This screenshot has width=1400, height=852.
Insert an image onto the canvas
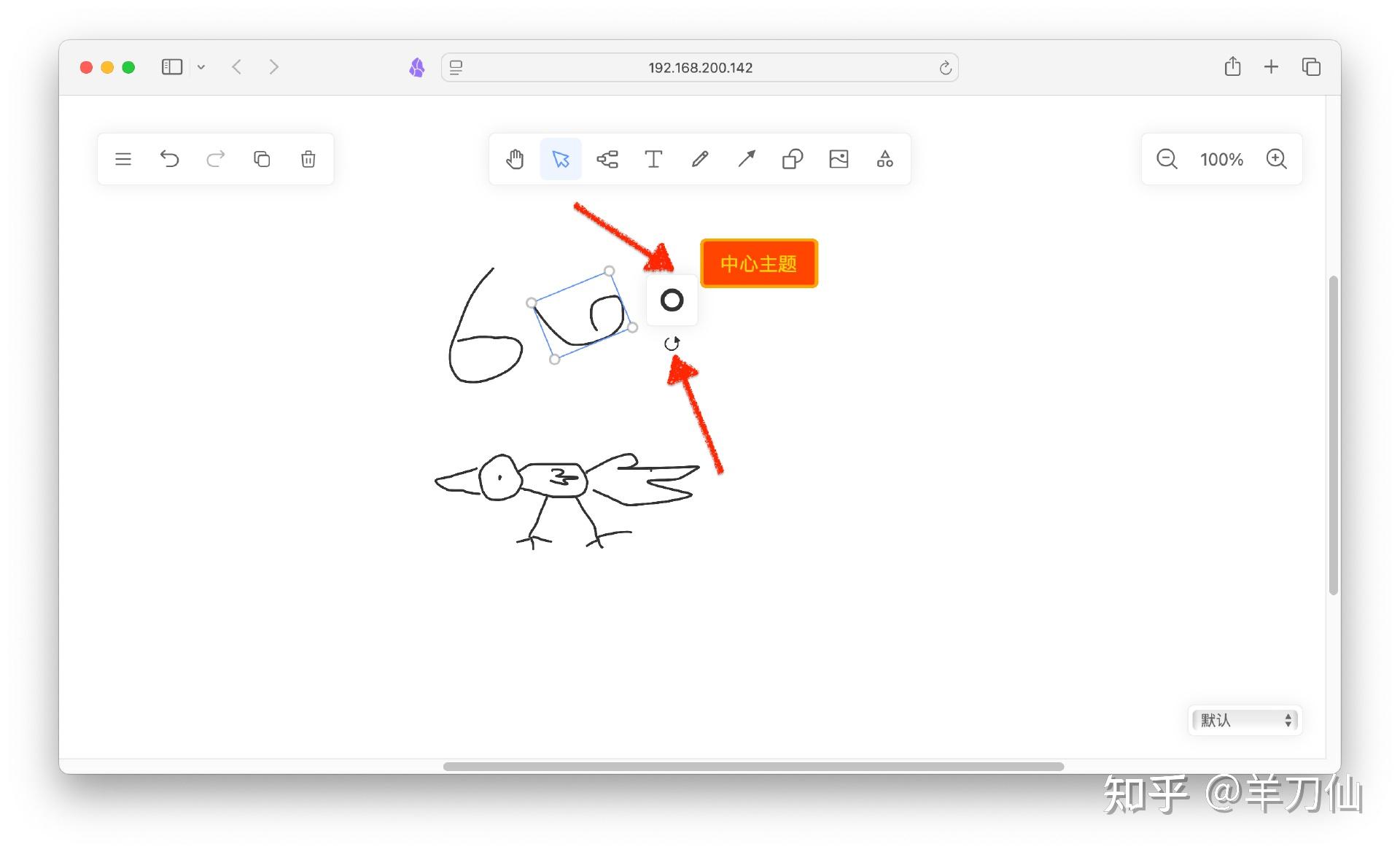click(x=839, y=159)
